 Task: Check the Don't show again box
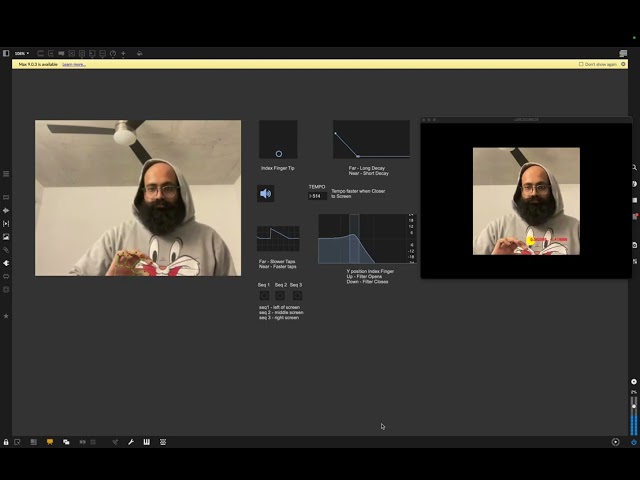[581, 64]
